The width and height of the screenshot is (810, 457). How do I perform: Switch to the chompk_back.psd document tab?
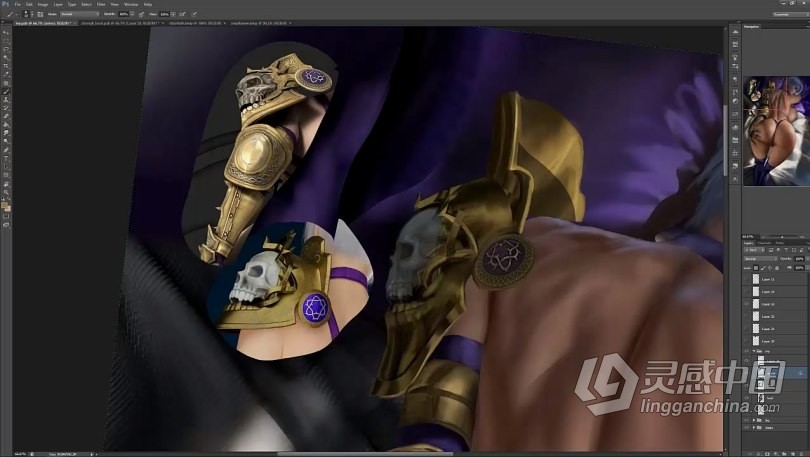coord(120,23)
